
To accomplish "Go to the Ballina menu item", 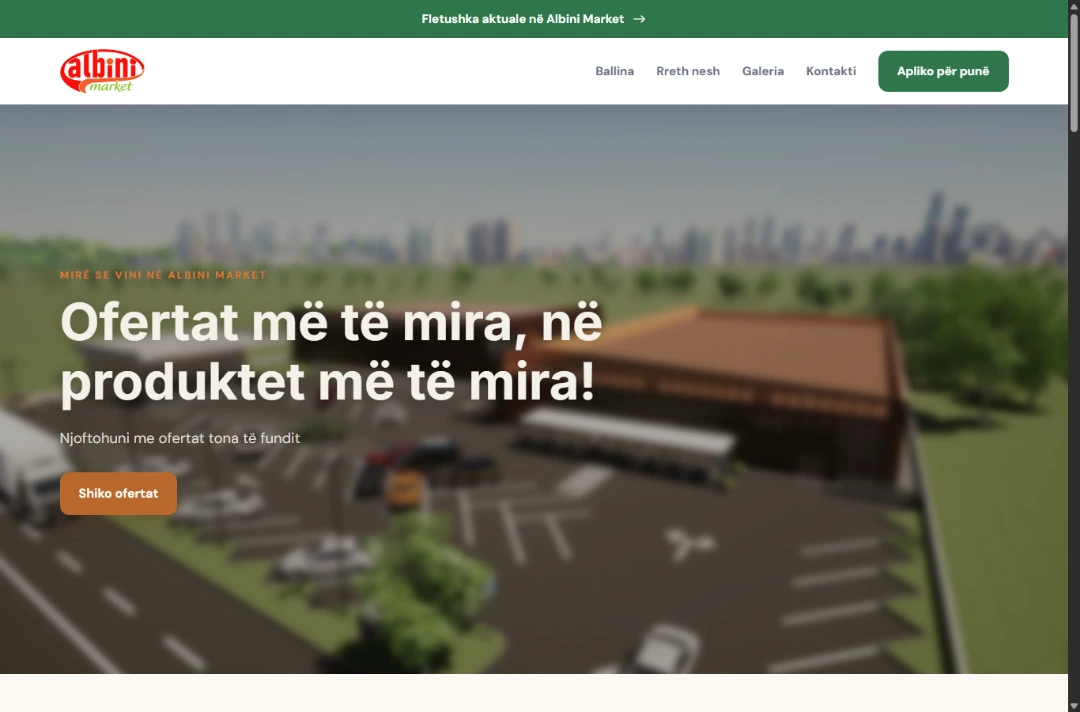I will click(x=614, y=71).
